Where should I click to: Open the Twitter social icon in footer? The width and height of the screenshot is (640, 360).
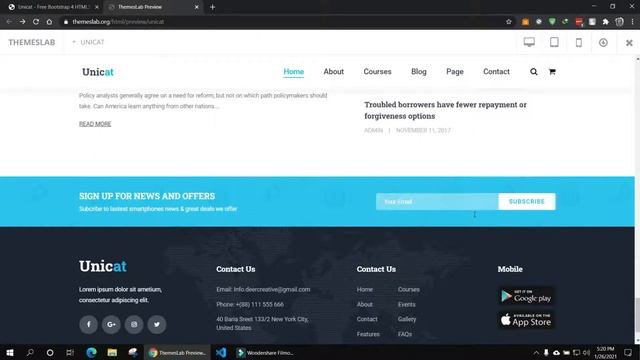157,324
